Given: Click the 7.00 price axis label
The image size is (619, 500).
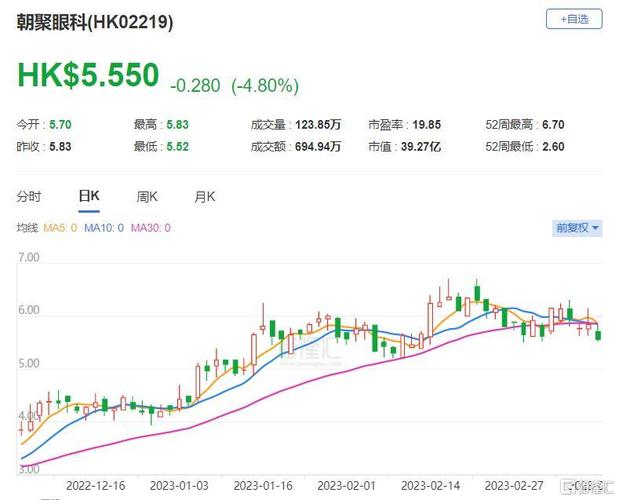Looking at the screenshot, I should (29, 257).
